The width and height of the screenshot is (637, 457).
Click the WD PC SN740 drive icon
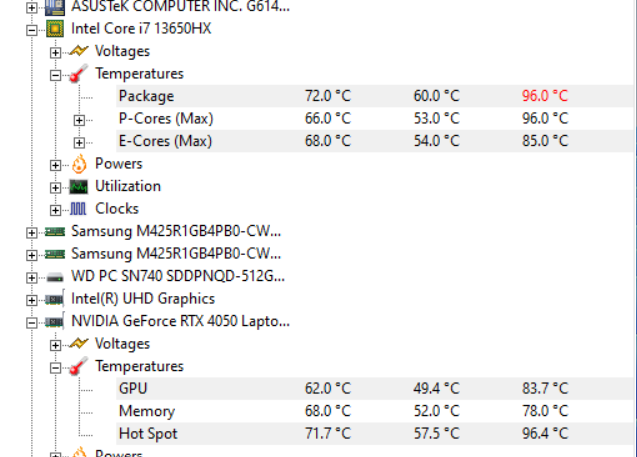tap(56, 276)
